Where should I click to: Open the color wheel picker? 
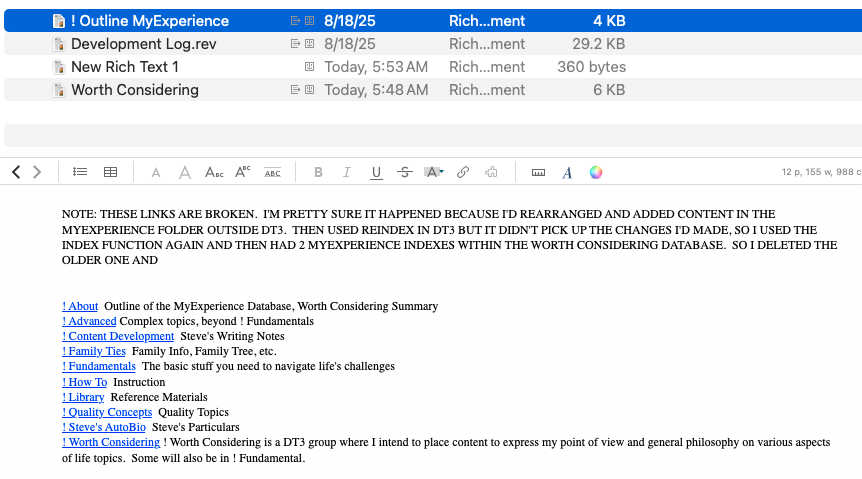pos(596,172)
